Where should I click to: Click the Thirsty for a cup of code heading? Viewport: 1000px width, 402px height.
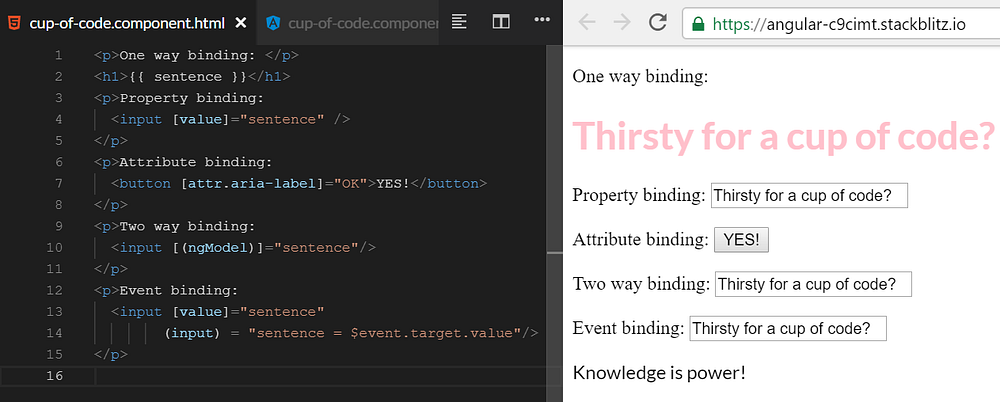[x=784, y=136]
